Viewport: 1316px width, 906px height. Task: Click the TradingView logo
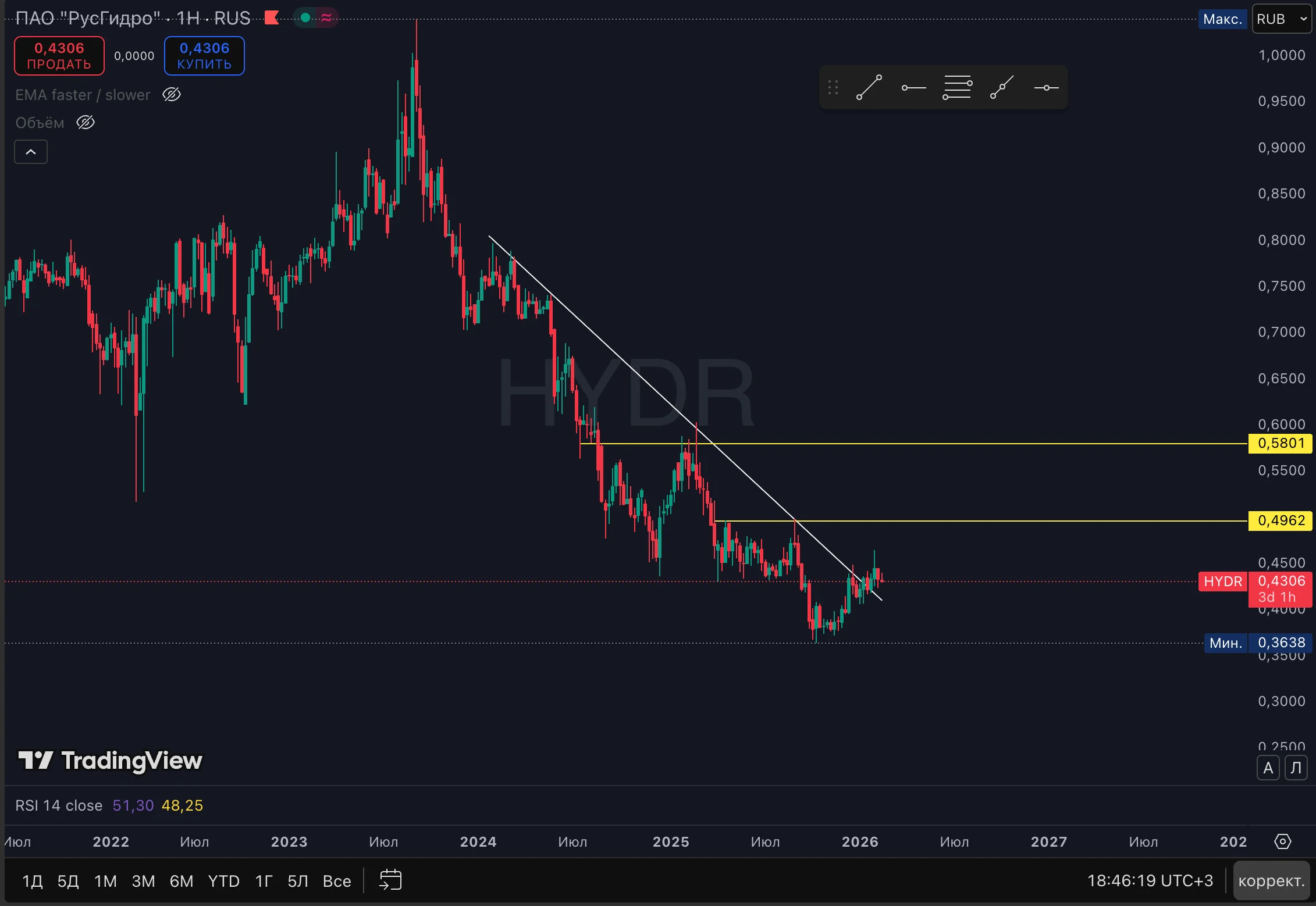111,761
